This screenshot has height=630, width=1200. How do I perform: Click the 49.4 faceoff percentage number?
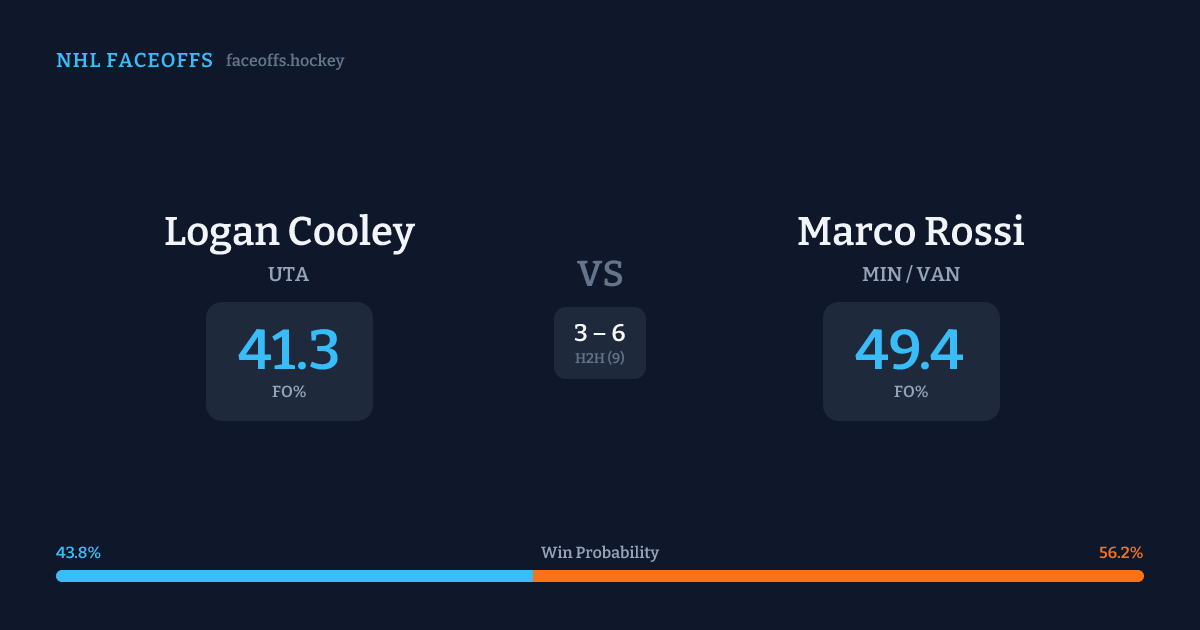(910, 350)
